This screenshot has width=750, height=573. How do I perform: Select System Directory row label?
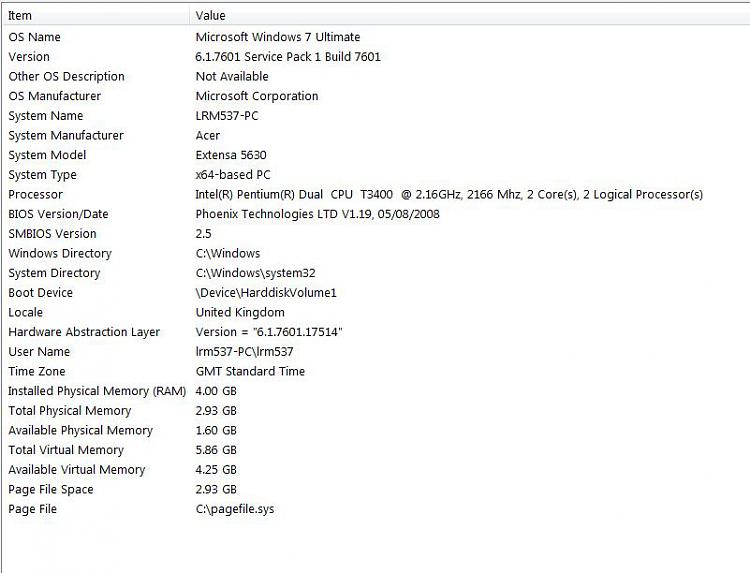click(x=54, y=273)
